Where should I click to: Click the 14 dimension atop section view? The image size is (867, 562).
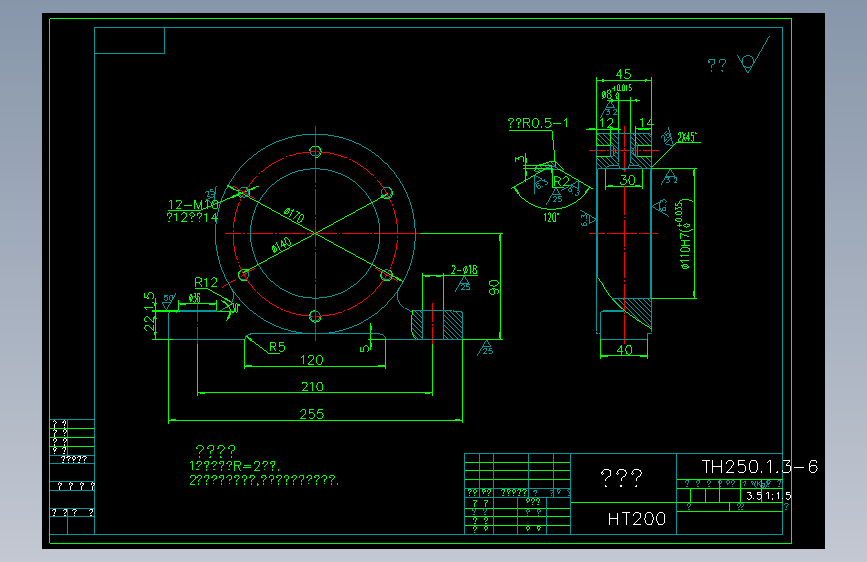tap(646, 123)
